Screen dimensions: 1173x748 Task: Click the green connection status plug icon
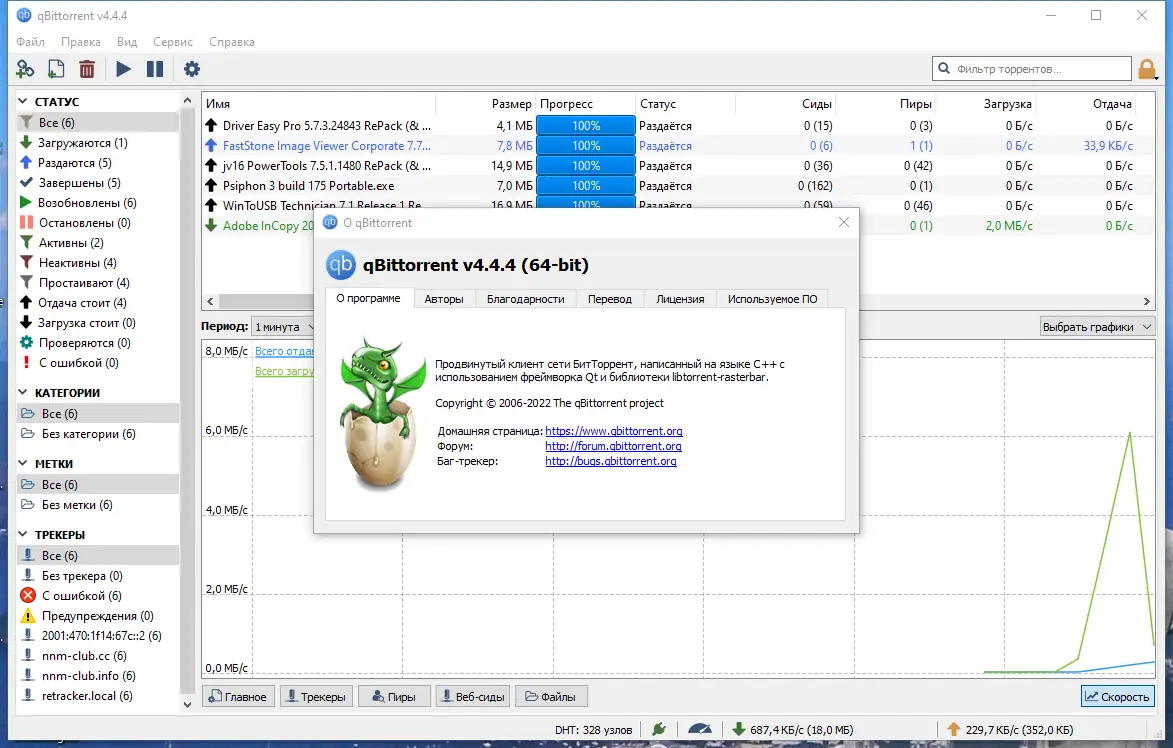coord(659,729)
